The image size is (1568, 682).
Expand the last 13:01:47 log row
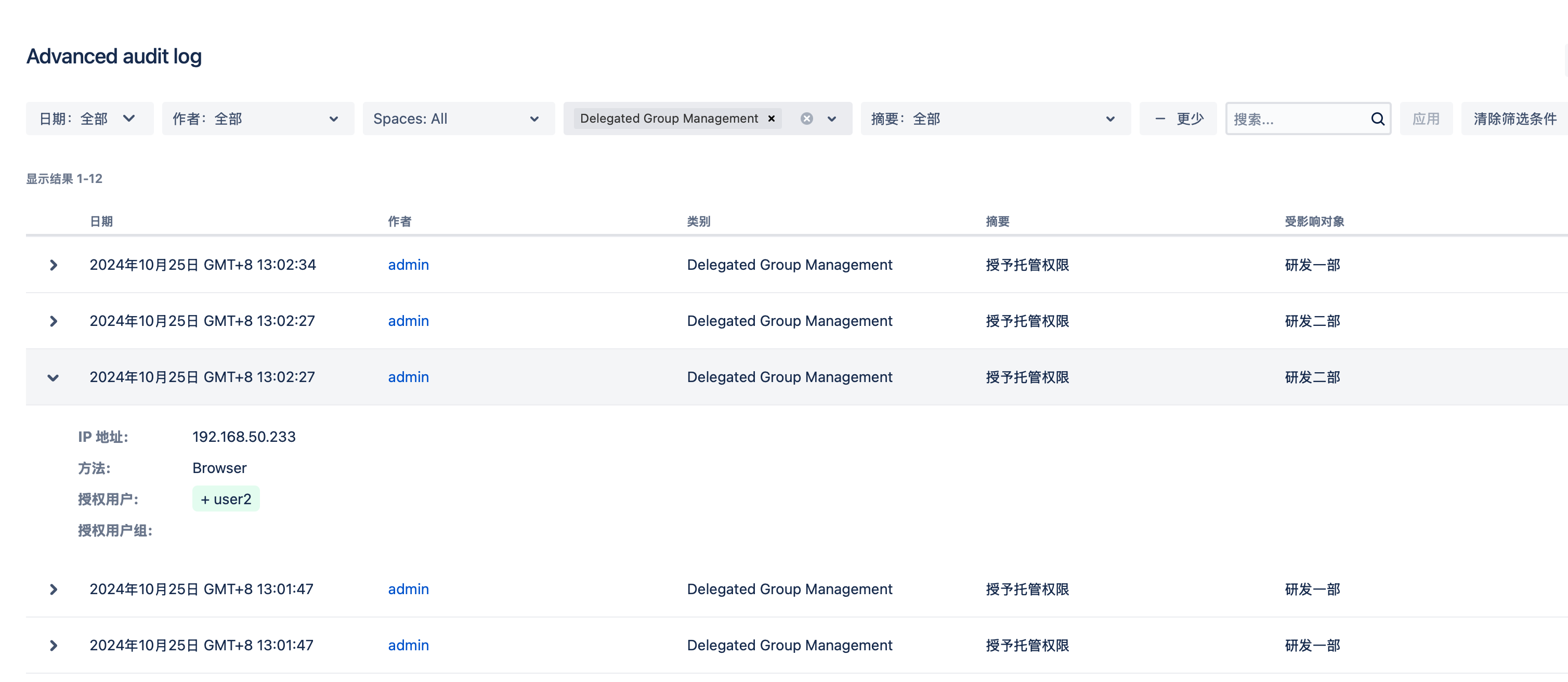click(x=54, y=646)
